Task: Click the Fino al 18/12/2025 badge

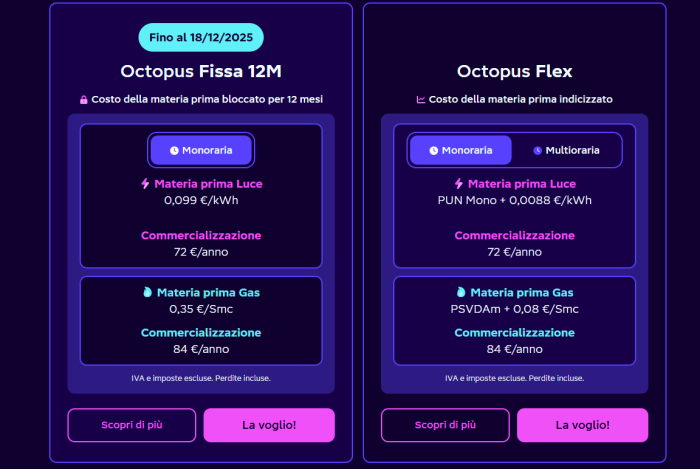Action: click(x=201, y=37)
